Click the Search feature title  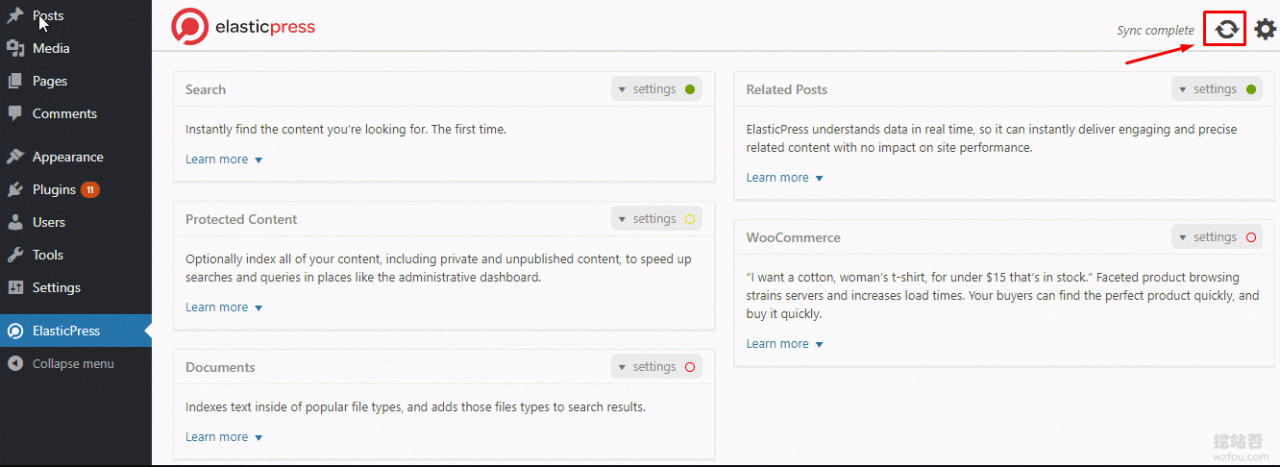coord(205,89)
